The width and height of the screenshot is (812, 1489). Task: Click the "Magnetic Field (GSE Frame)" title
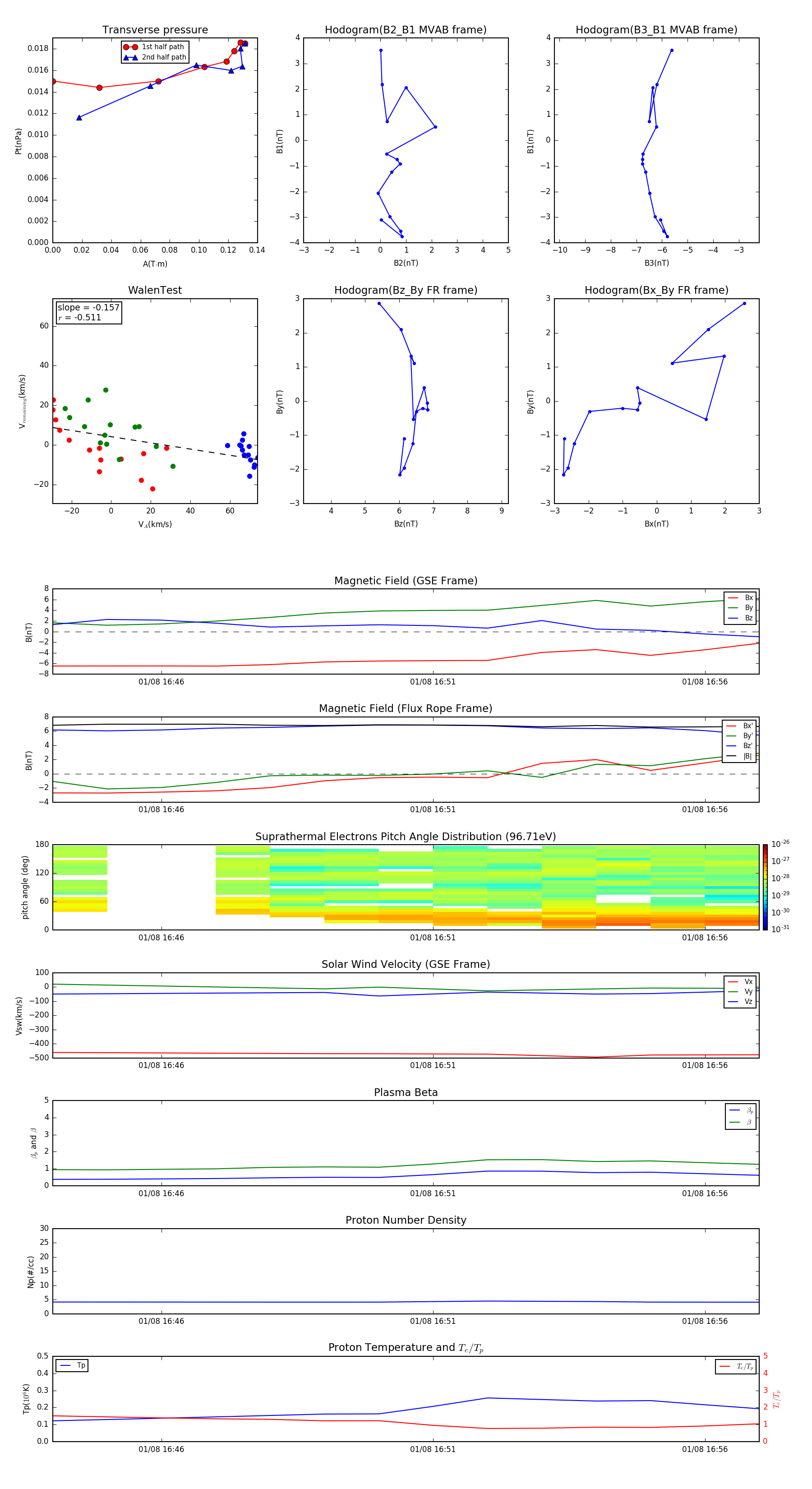pyautogui.click(x=406, y=581)
